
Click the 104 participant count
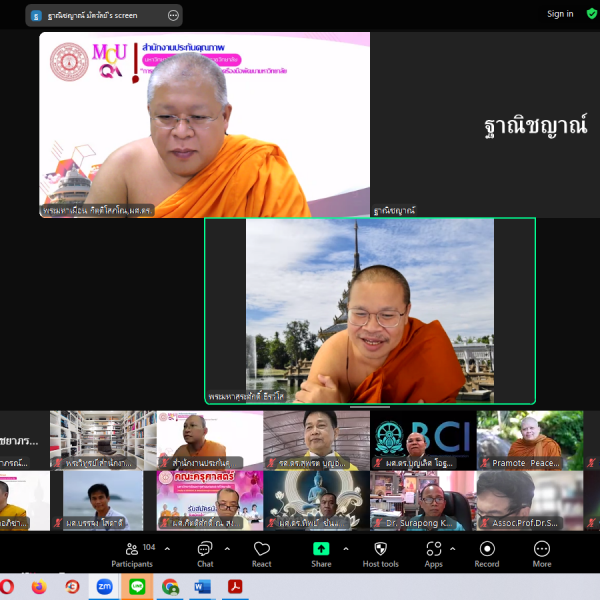(149, 547)
